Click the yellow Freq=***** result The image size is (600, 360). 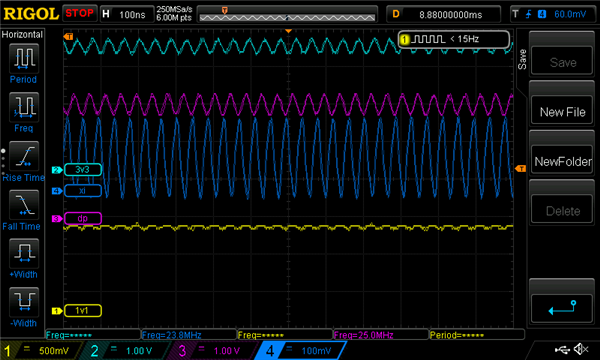[x=261, y=335]
